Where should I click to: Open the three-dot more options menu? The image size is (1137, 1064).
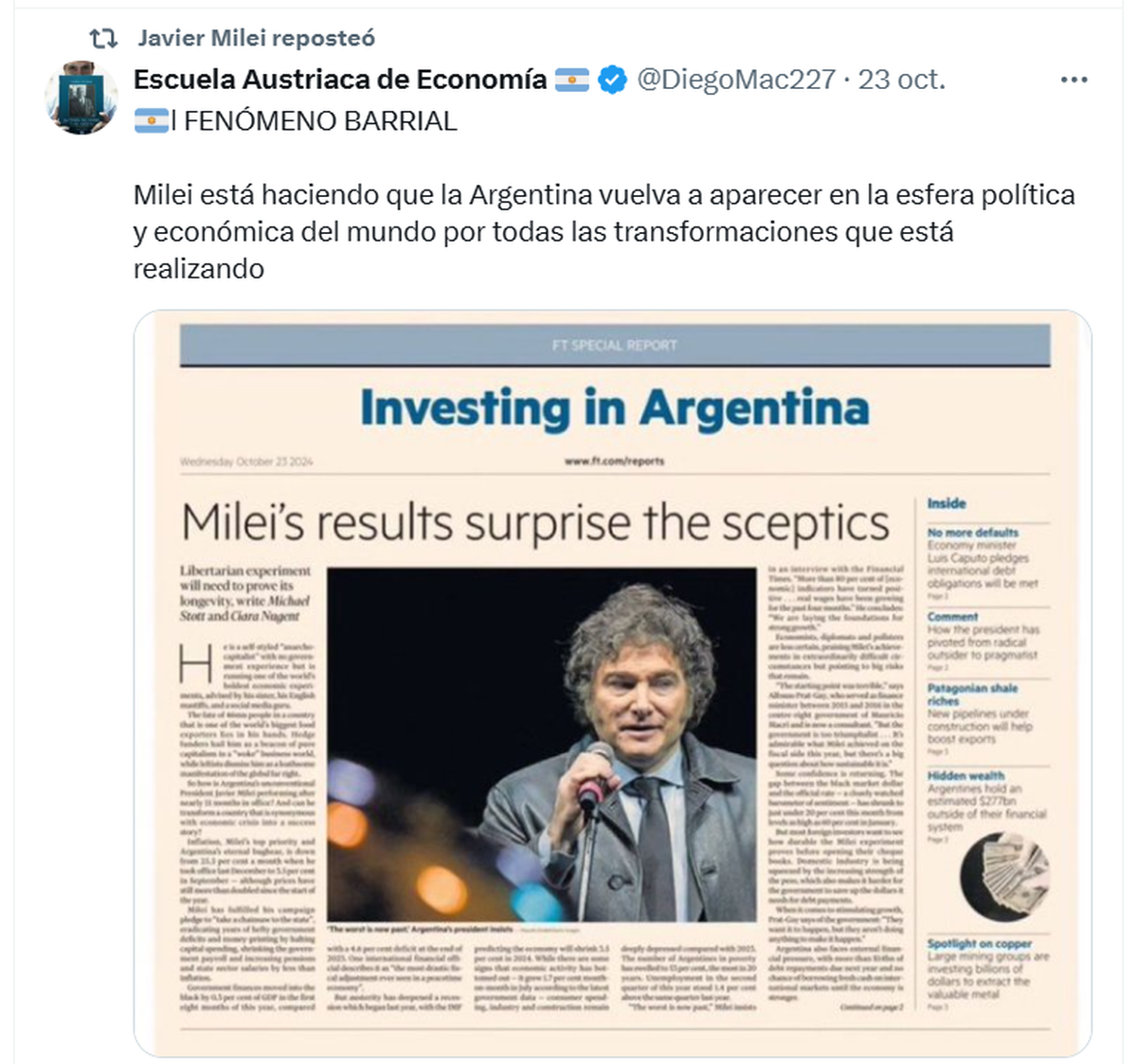[1074, 80]
